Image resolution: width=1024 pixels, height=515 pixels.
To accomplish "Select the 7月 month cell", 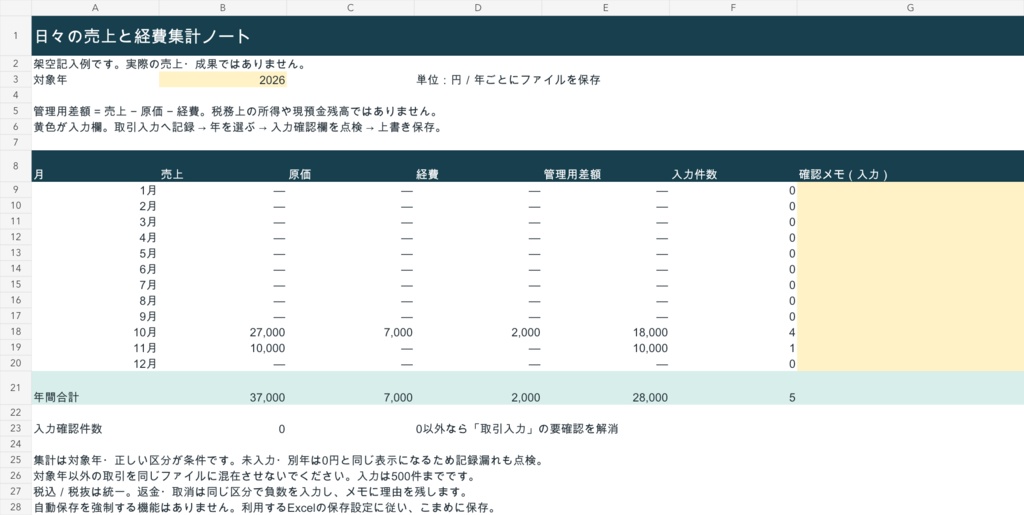I will pos(95,285).
